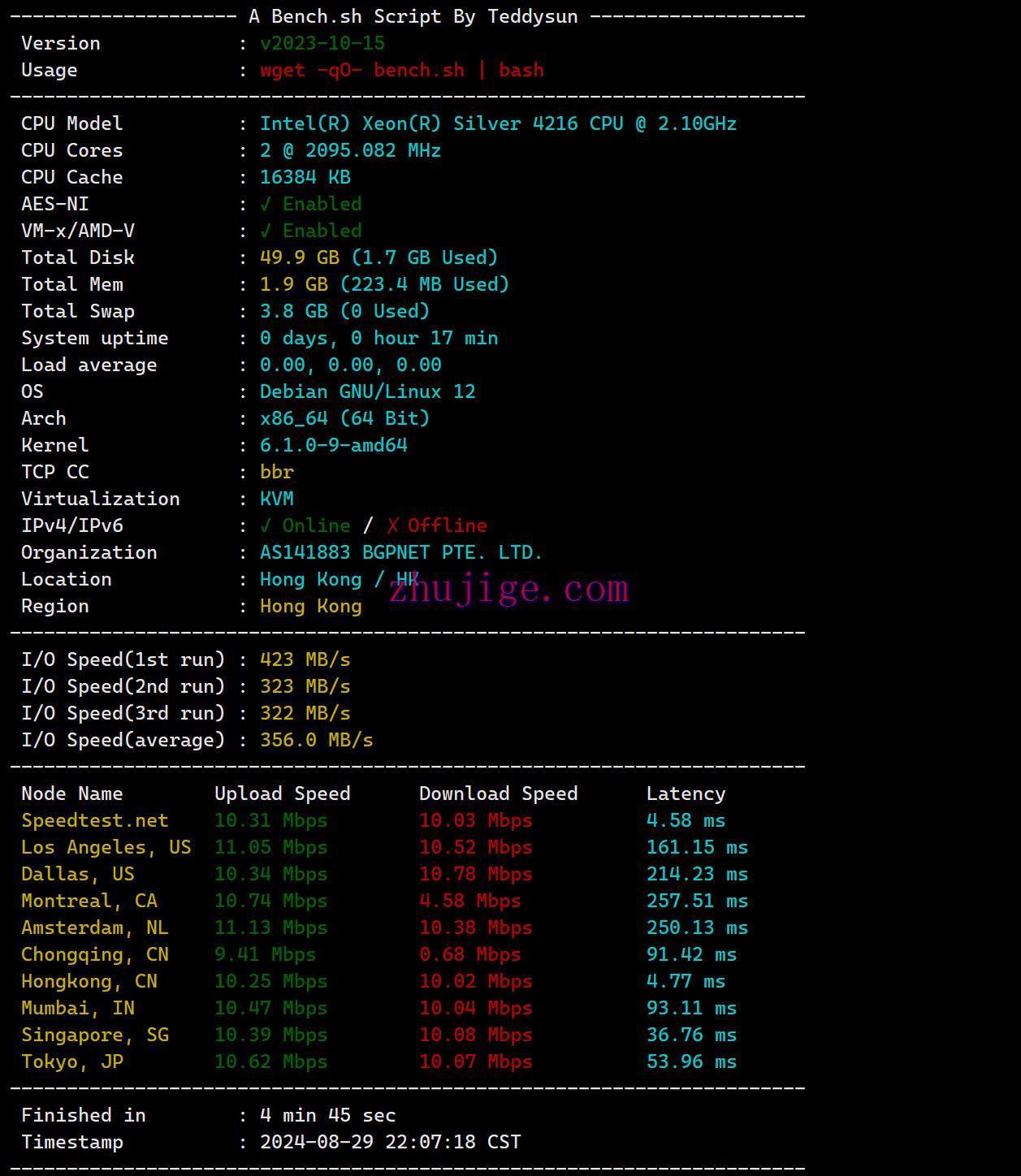
Task: Click the green checkmark before IPv4 Online
Action: coord(266,525)
